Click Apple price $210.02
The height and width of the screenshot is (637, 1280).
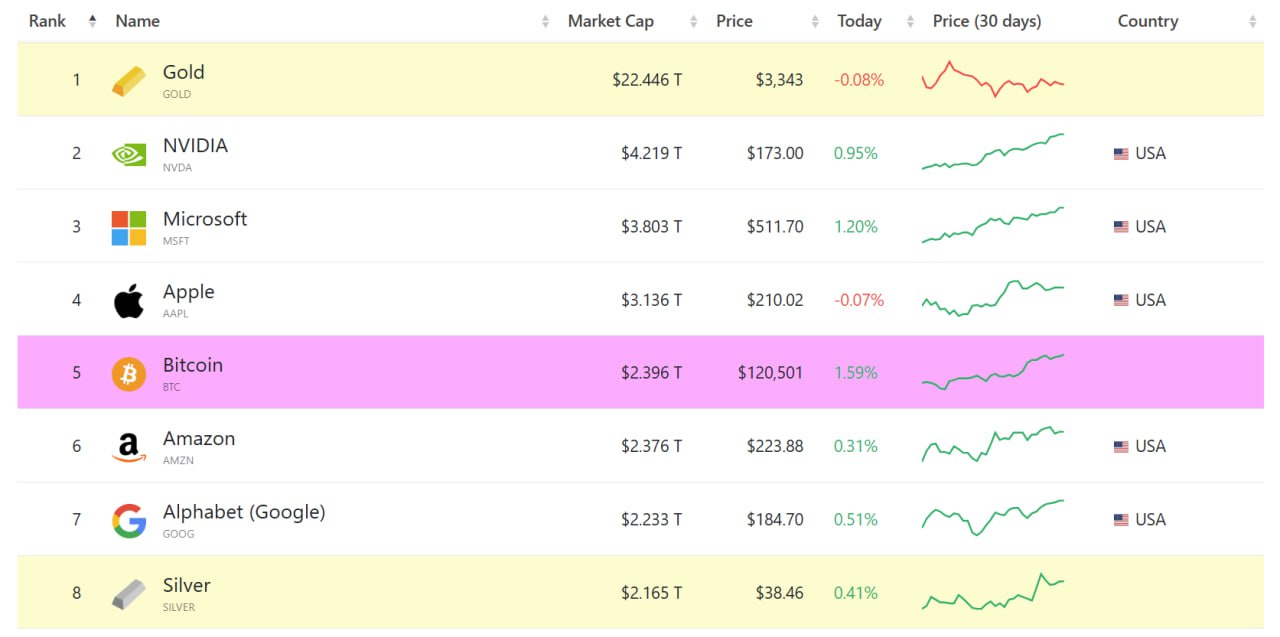(775, 300)
